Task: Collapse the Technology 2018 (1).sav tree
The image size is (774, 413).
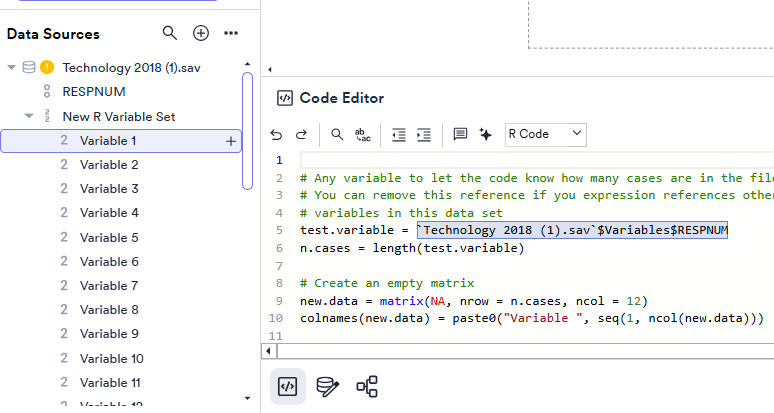Action: 11,68
